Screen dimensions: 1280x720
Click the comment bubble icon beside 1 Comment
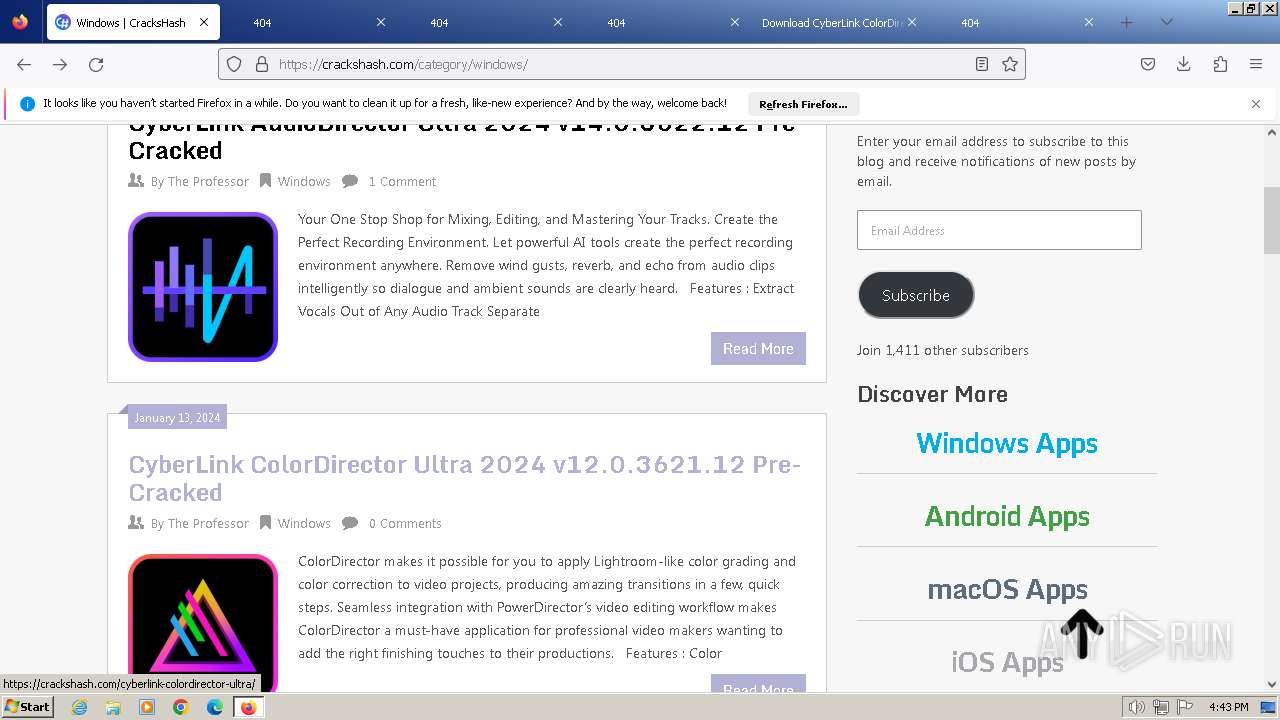[x=350, y=181]
